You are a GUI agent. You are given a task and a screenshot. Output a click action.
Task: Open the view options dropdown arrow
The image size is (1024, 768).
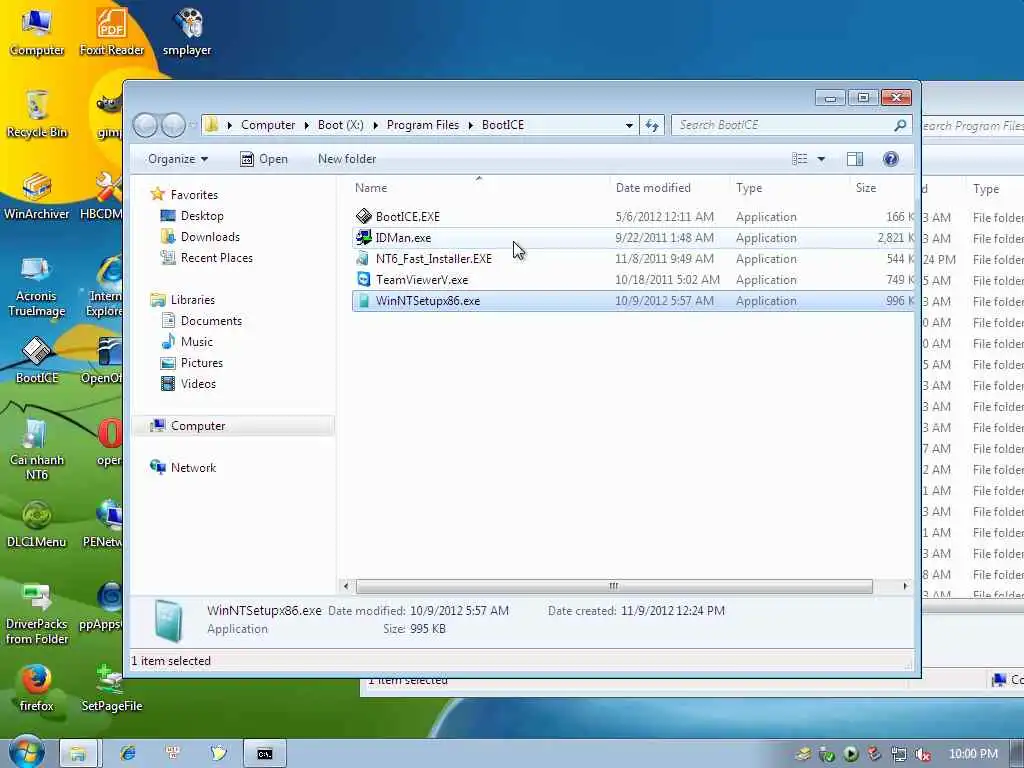click(822, 159)
